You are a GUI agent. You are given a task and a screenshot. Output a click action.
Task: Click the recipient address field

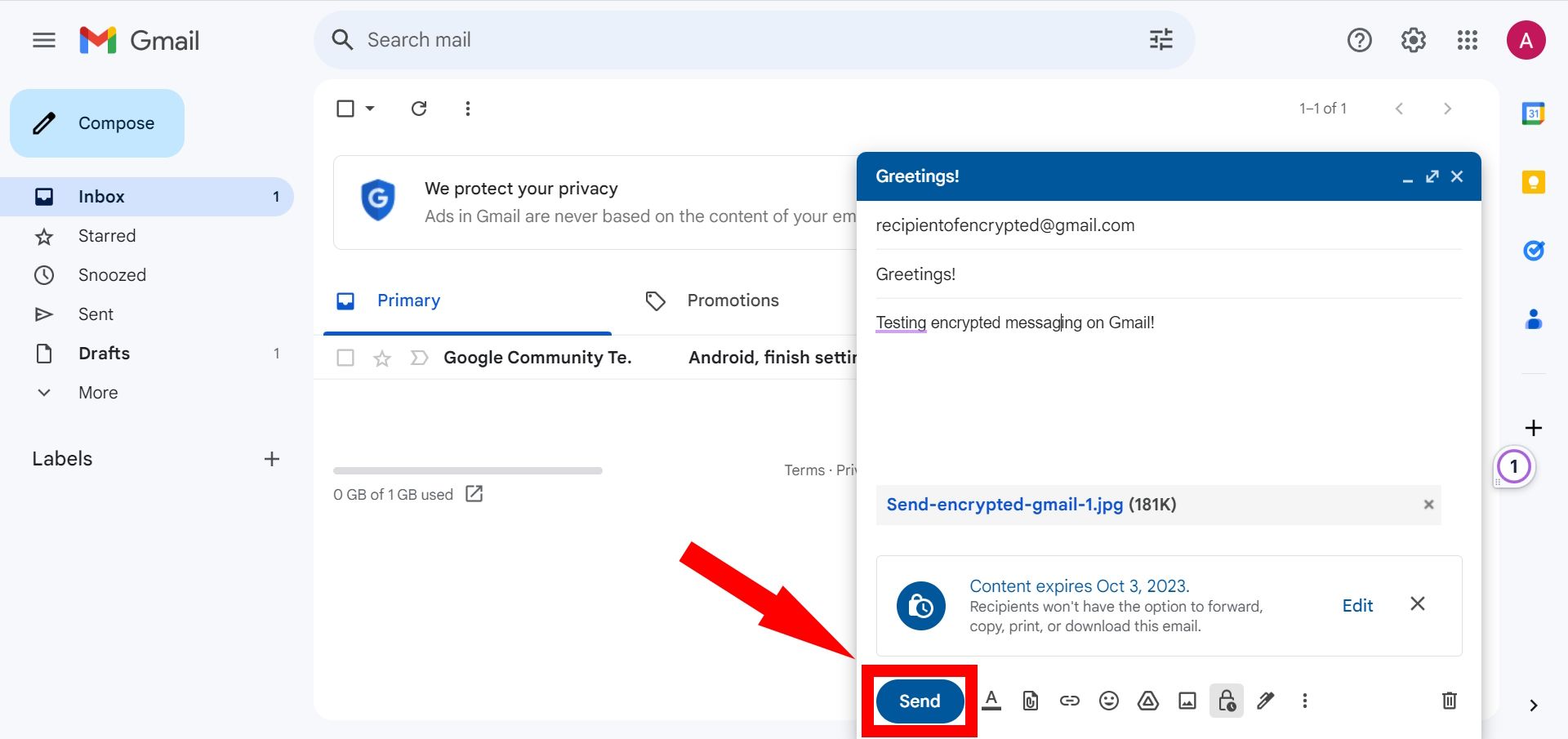[1169, 225]
